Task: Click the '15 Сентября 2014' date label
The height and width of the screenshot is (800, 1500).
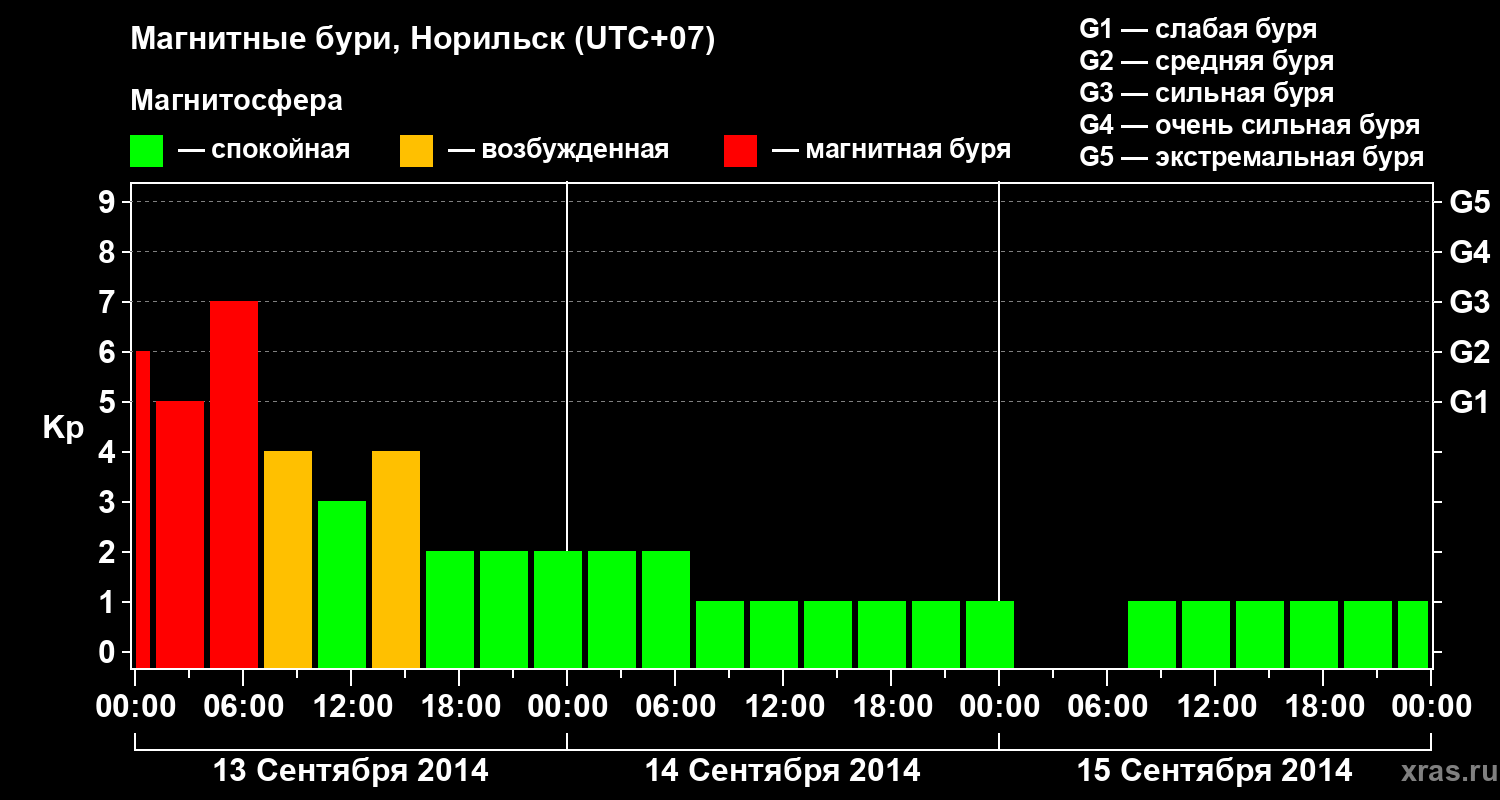Action: (1215, 771)
